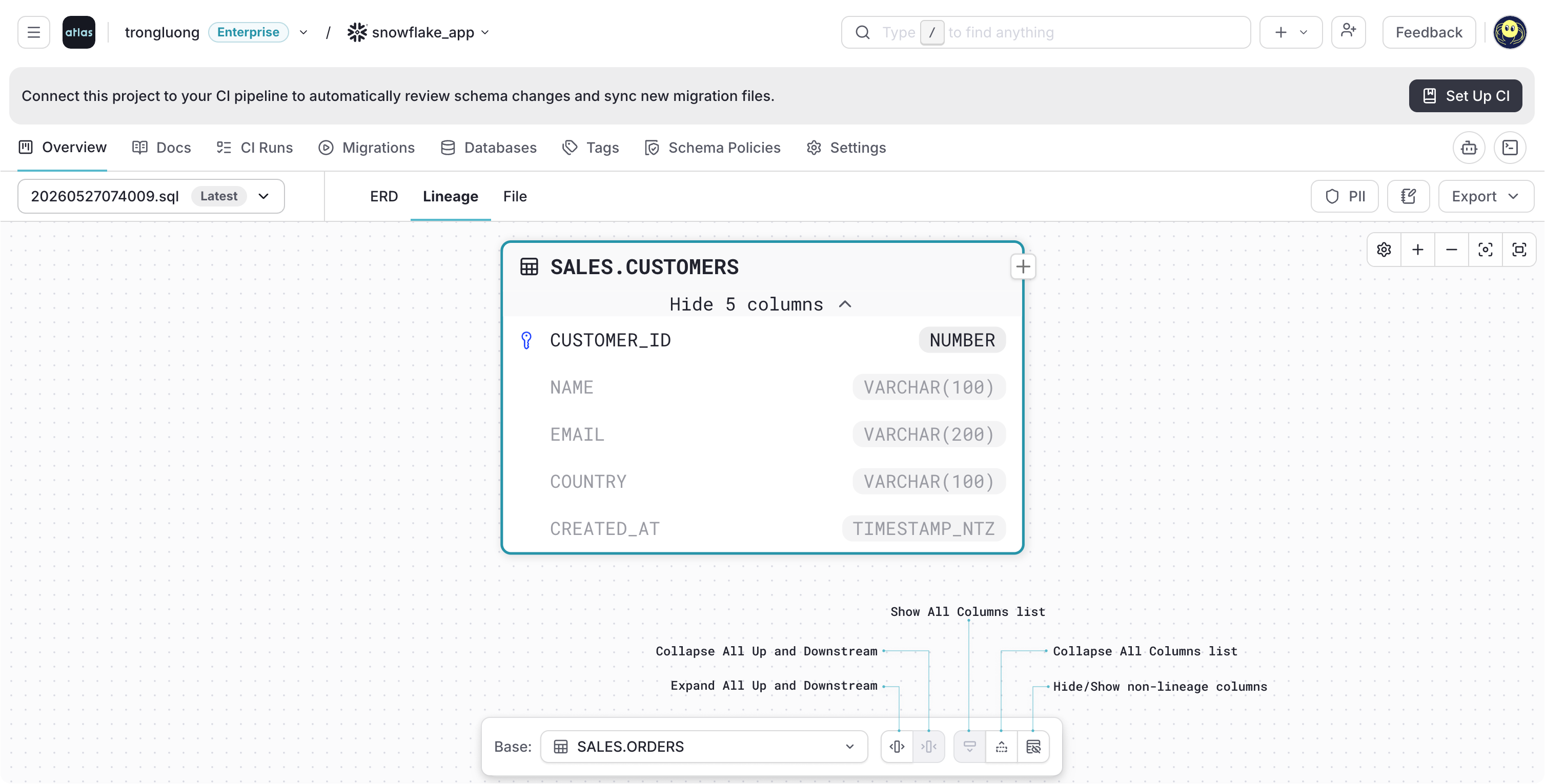Image resolution: width=1545 pixels, height=784 pixels.
Task: Open the migration file version dropdown
Action: coord(151,196)
